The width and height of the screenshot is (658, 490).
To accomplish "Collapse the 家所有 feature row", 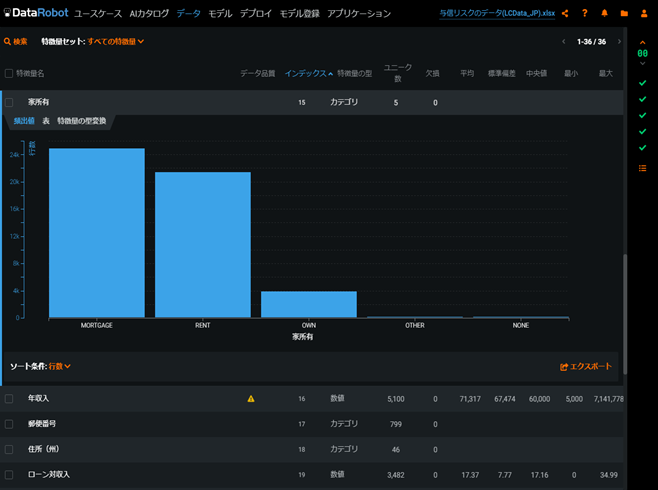I will click(x=313, y=102).
